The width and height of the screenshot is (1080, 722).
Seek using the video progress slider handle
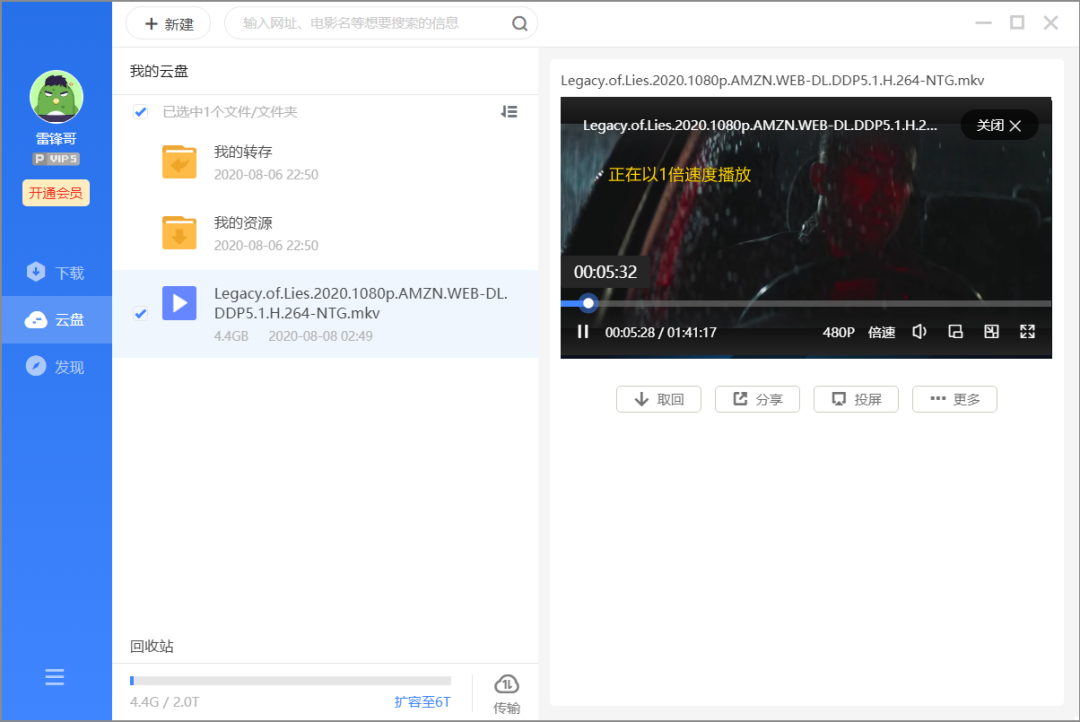[588, 303]
